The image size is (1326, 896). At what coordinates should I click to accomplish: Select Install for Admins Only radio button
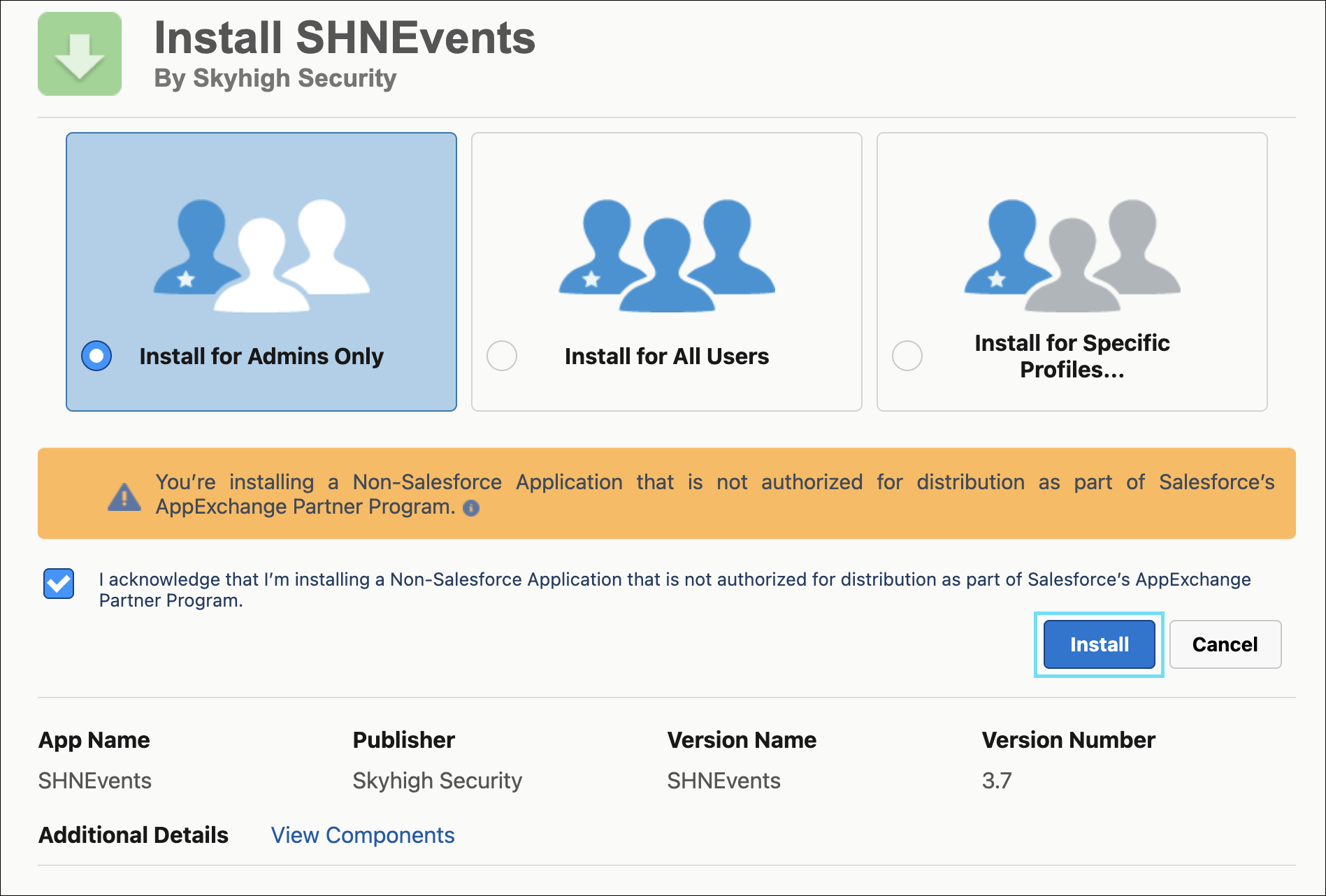coord(96,356)
